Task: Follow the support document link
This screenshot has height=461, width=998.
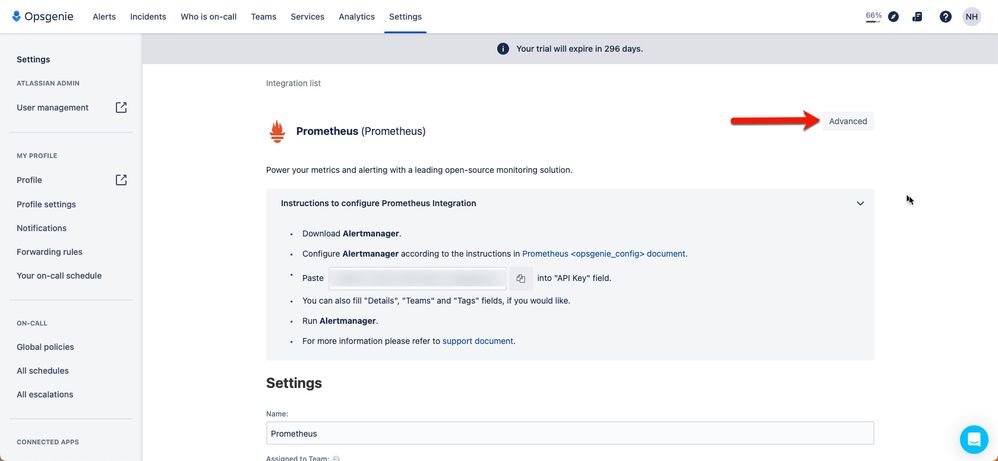Action: [477, 341]
